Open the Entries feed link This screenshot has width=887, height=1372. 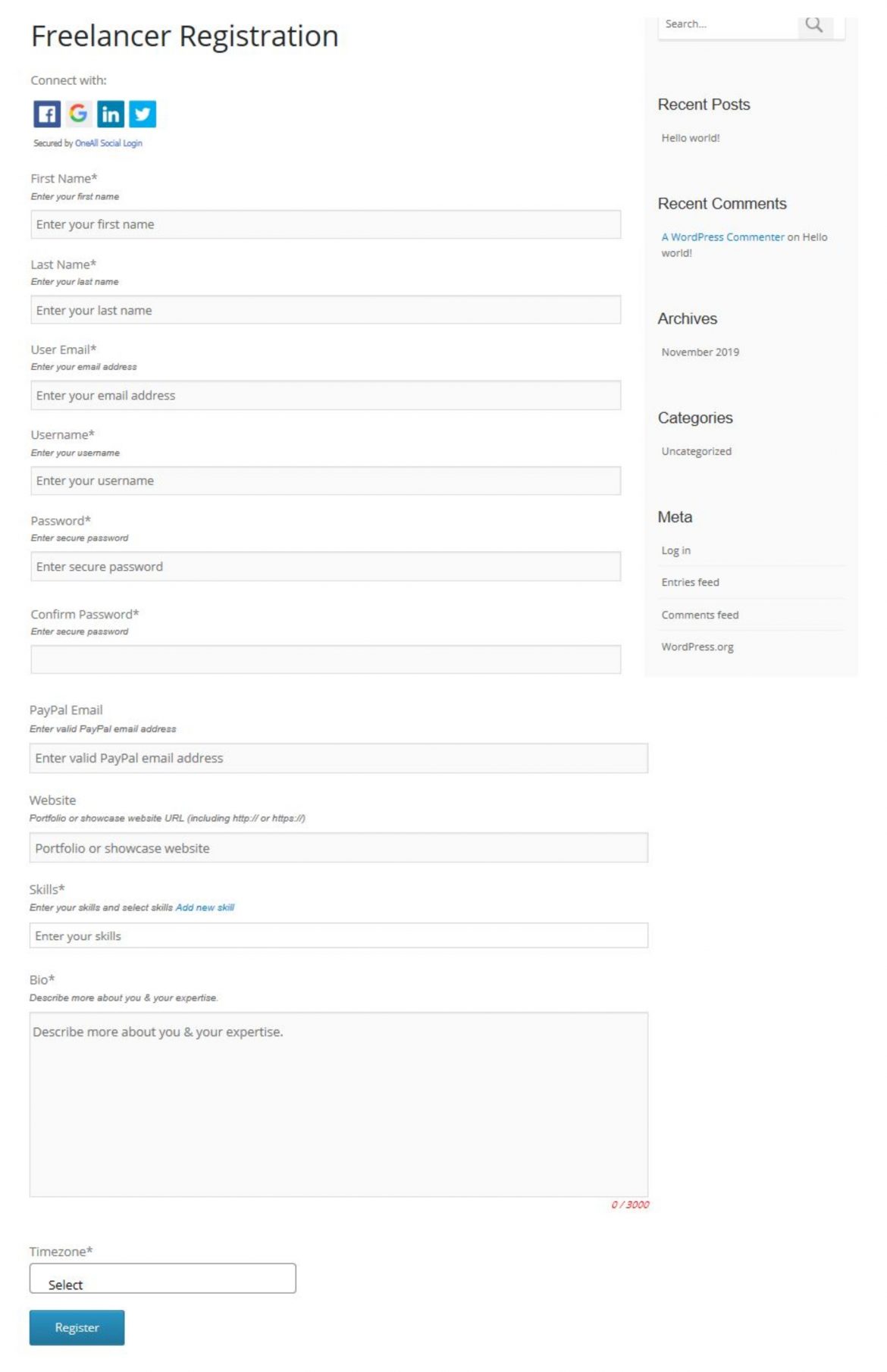click(690, 583)
